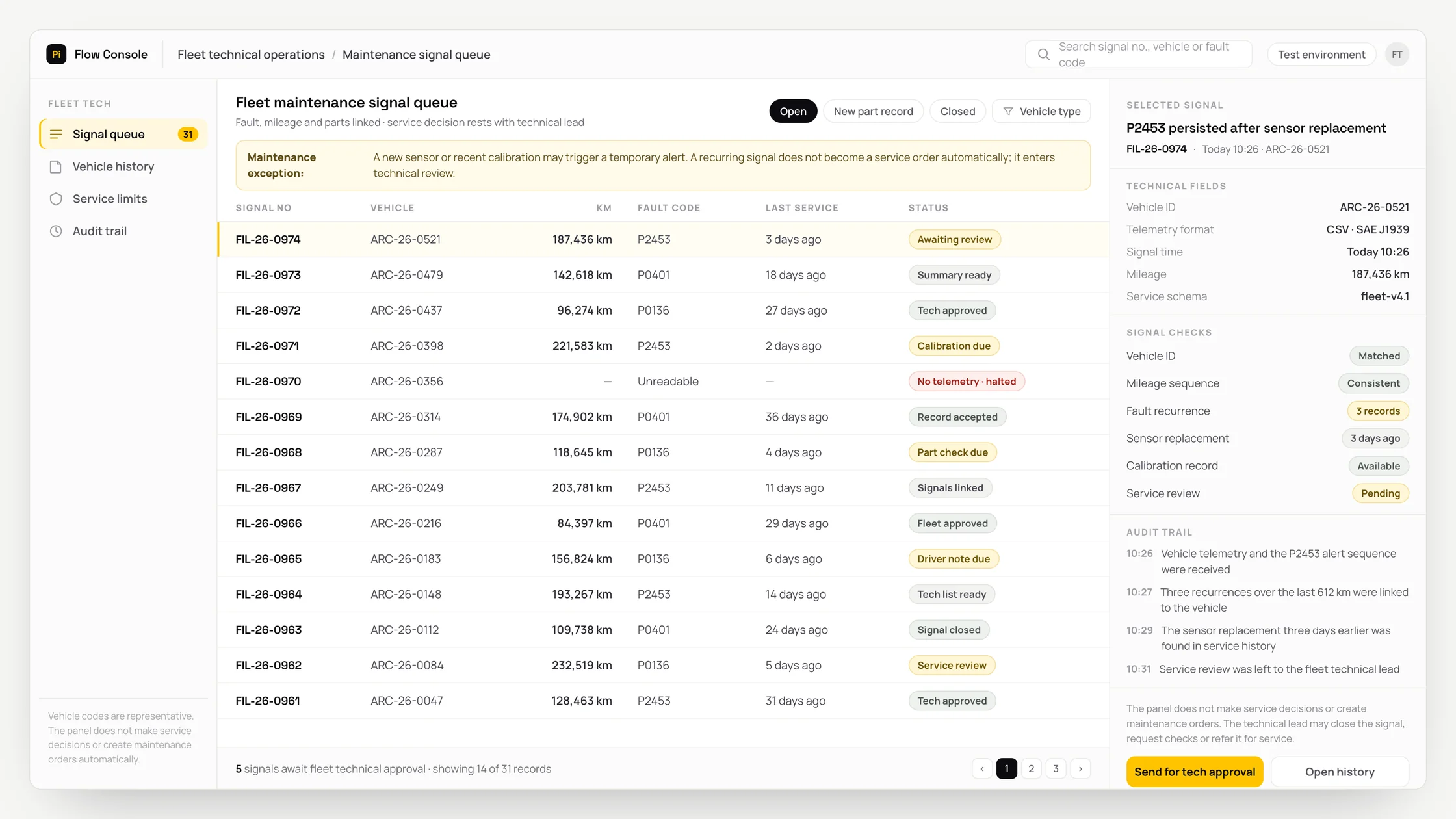Screen dimensions: 1456x819
Task: Click the Open history button
Action: pos(1340,772)
